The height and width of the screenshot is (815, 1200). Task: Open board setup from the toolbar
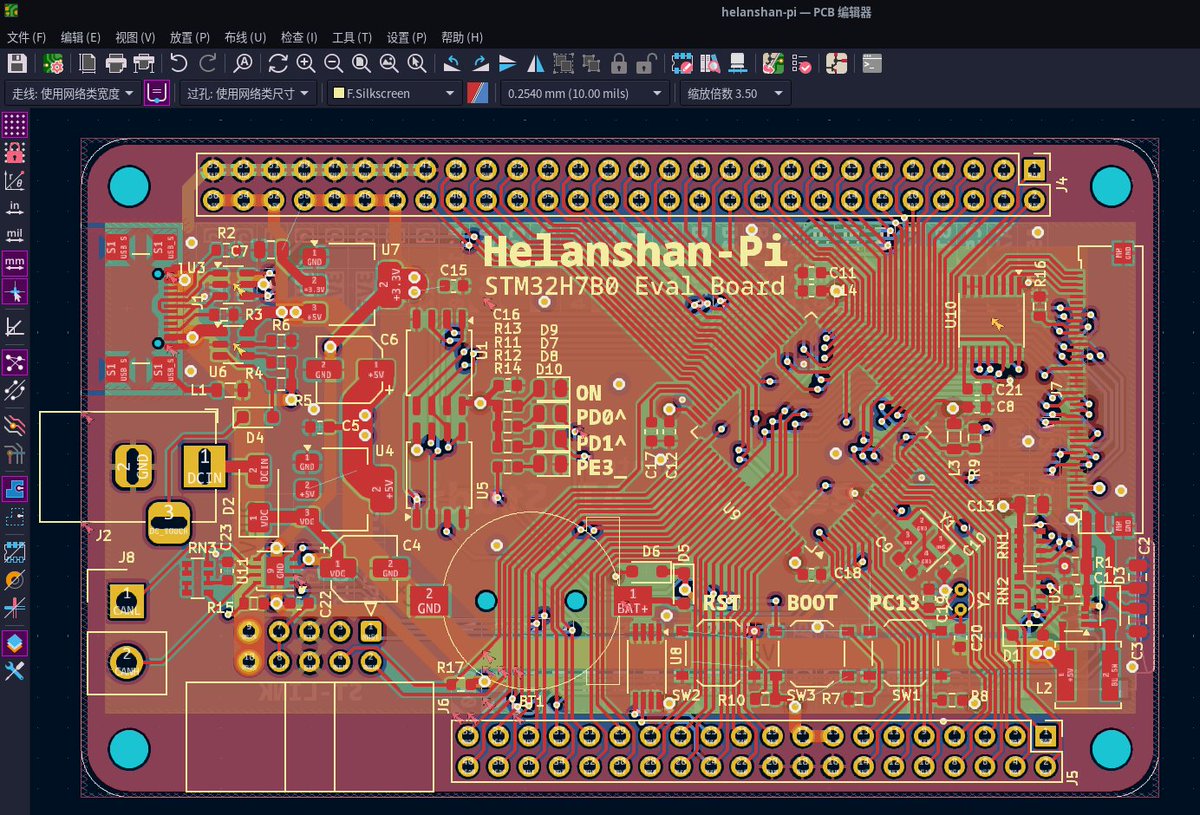point(53,64)
